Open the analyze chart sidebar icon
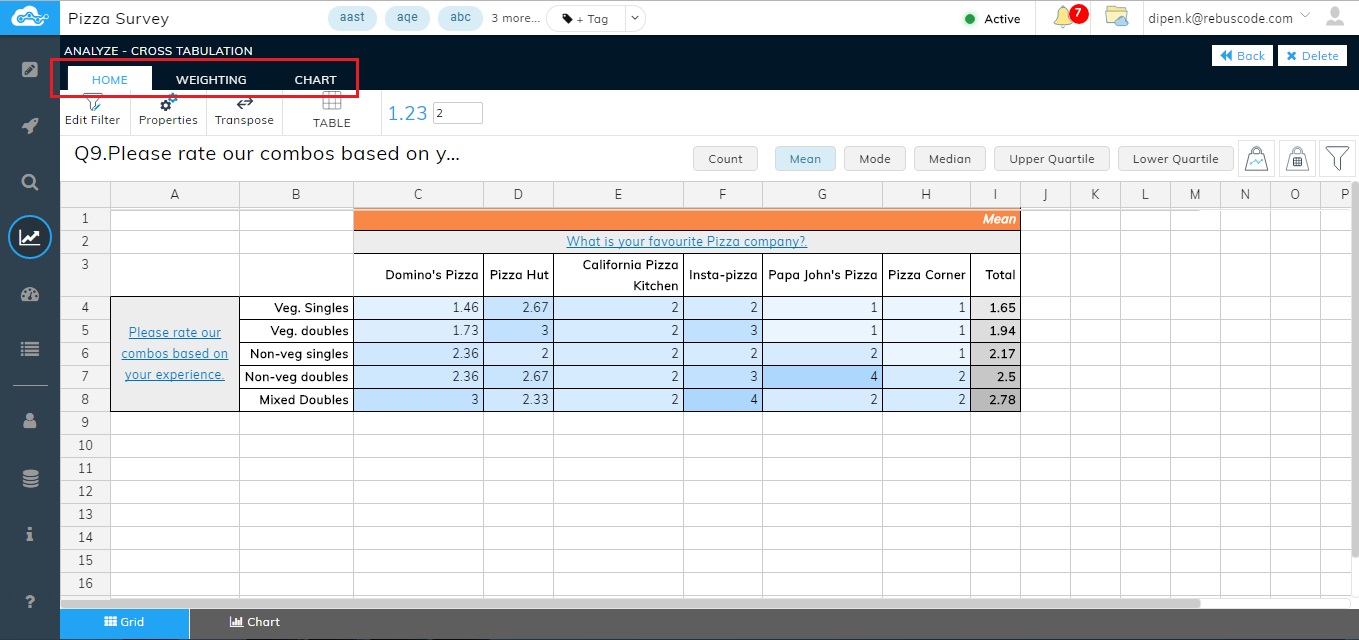Screen dimensions: 1359x640 [30, 237]
